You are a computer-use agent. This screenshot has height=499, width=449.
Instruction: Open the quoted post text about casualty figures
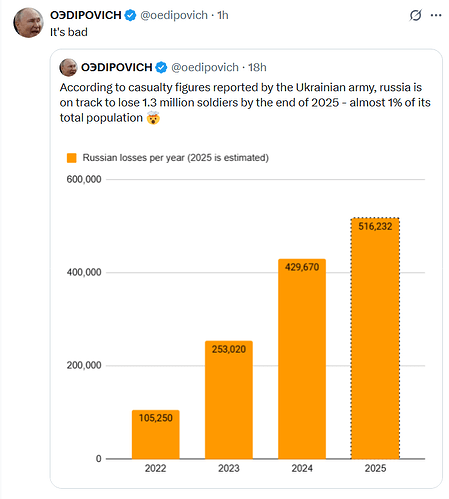pyautogui.click(x=245, y=103)
